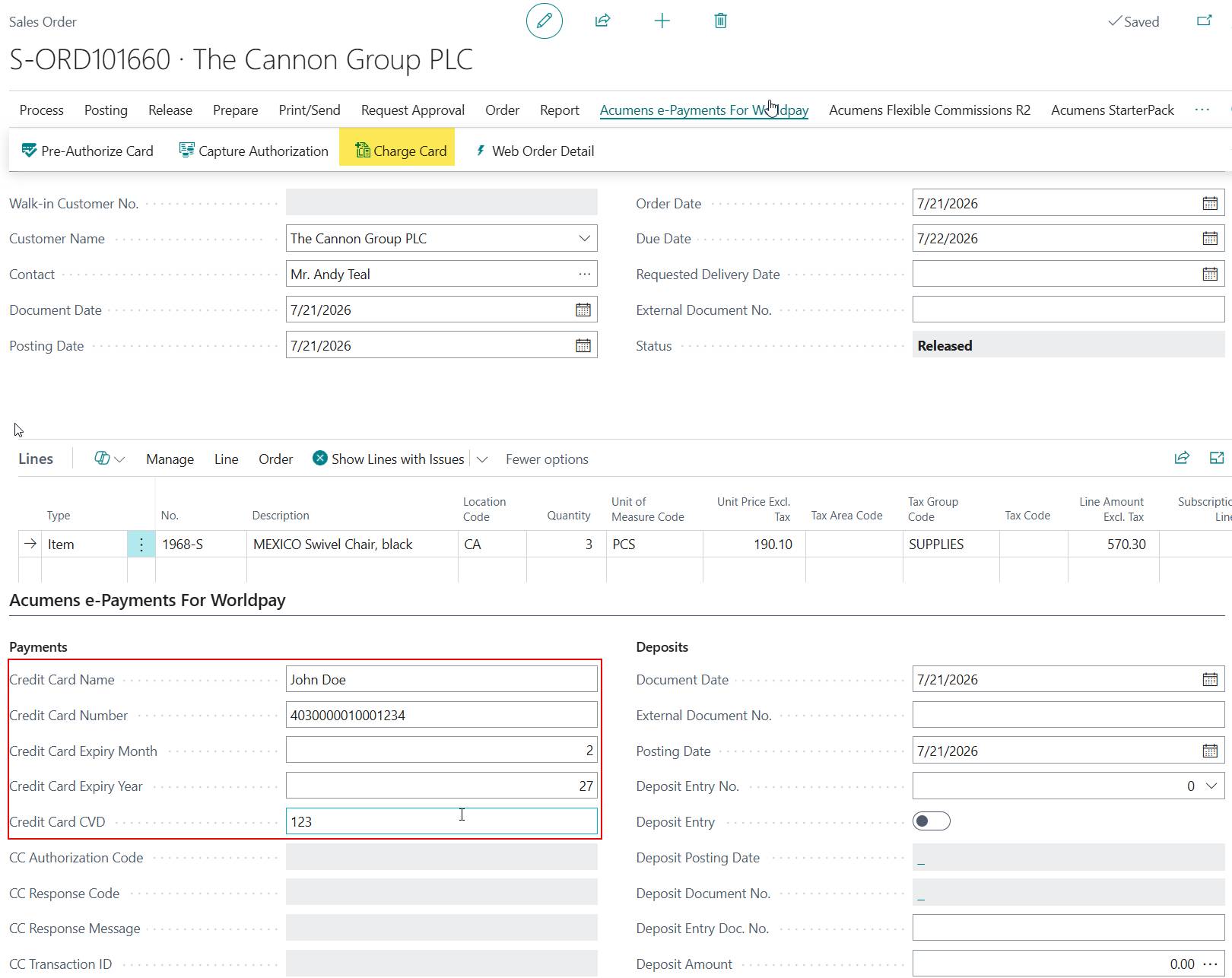Screen dimensions: 1232x978
Task: Click the Unit Price 190.10 cell
Action: tap(754, 545)
